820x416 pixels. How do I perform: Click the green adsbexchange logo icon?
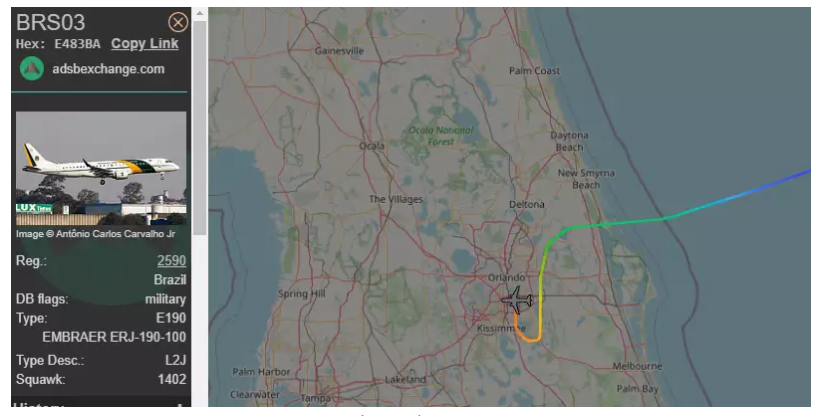click(32, 69)
